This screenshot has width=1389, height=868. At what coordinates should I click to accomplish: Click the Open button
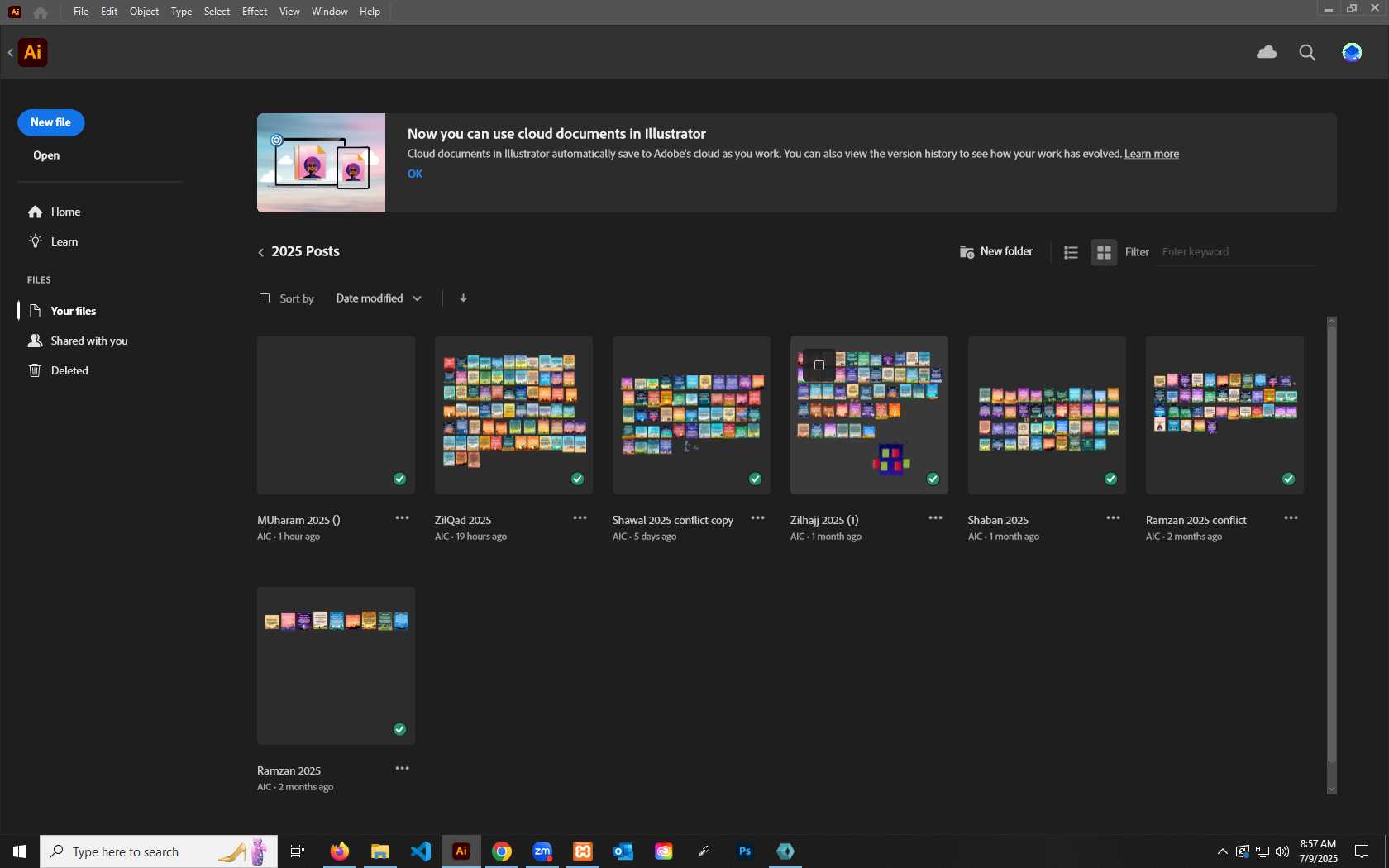(46, 155)
